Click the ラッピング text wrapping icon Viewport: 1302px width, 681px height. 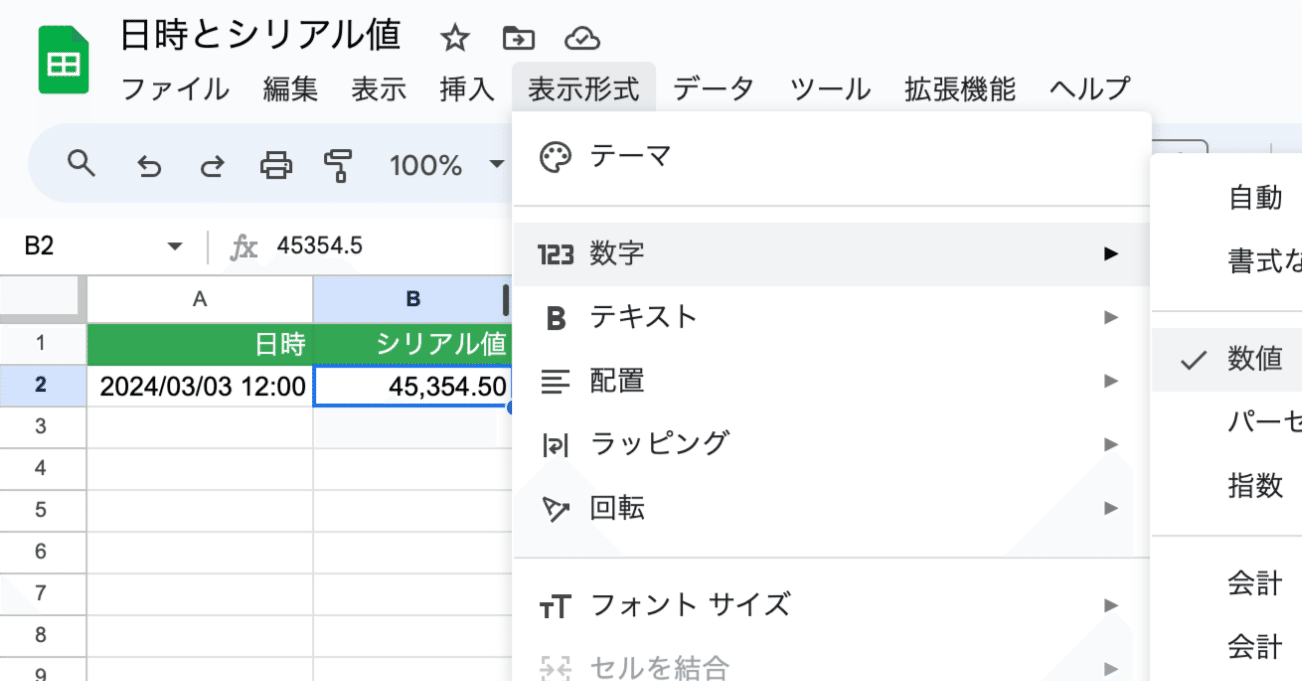(554, 443)
